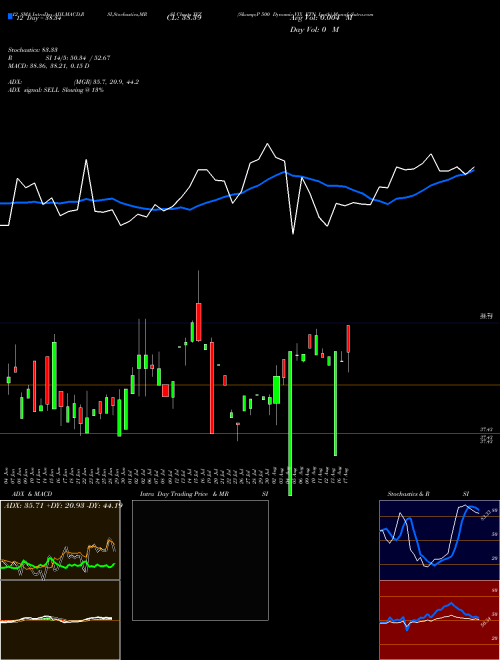
Task: Click the white price line's highest peak
Action: (267, 144)
